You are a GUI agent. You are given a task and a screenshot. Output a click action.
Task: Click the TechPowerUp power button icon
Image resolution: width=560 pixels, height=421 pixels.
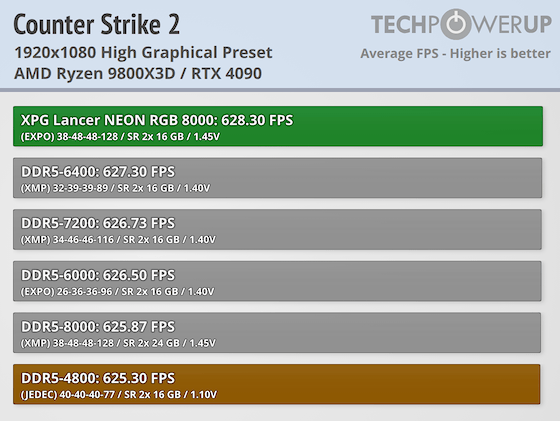tap(458, 24)
